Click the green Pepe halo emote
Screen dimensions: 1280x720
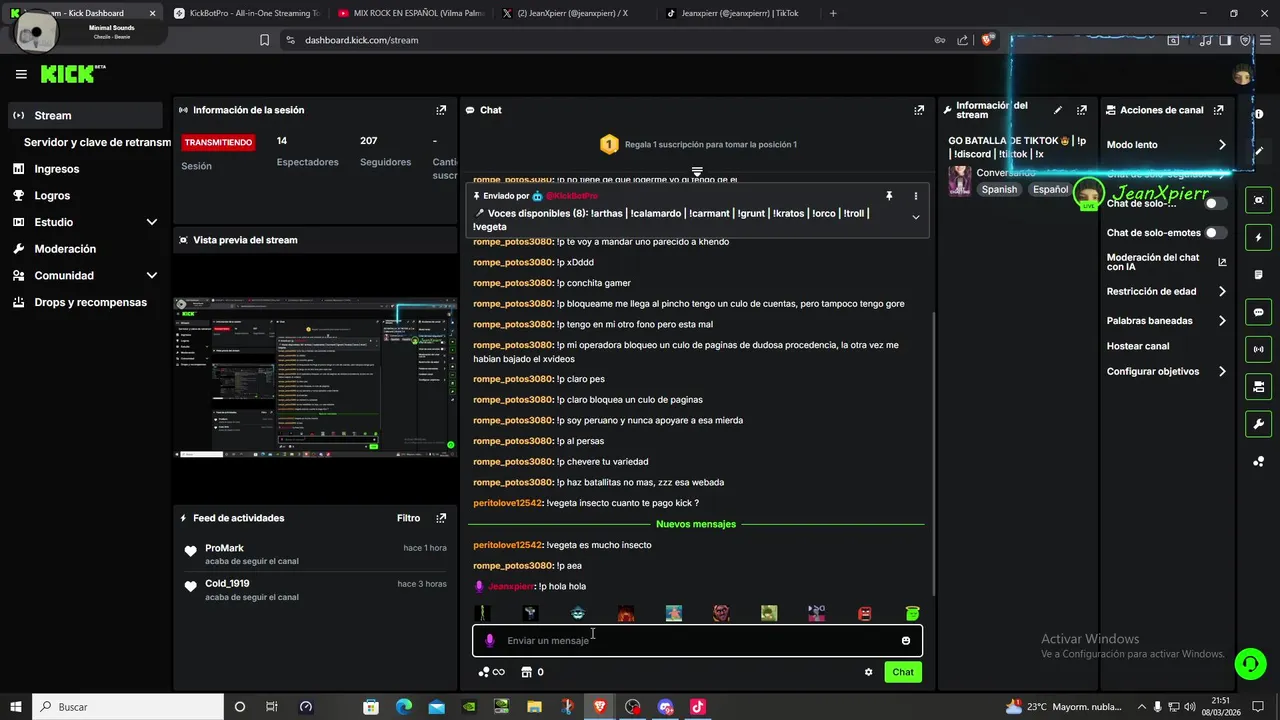point(912,613)
